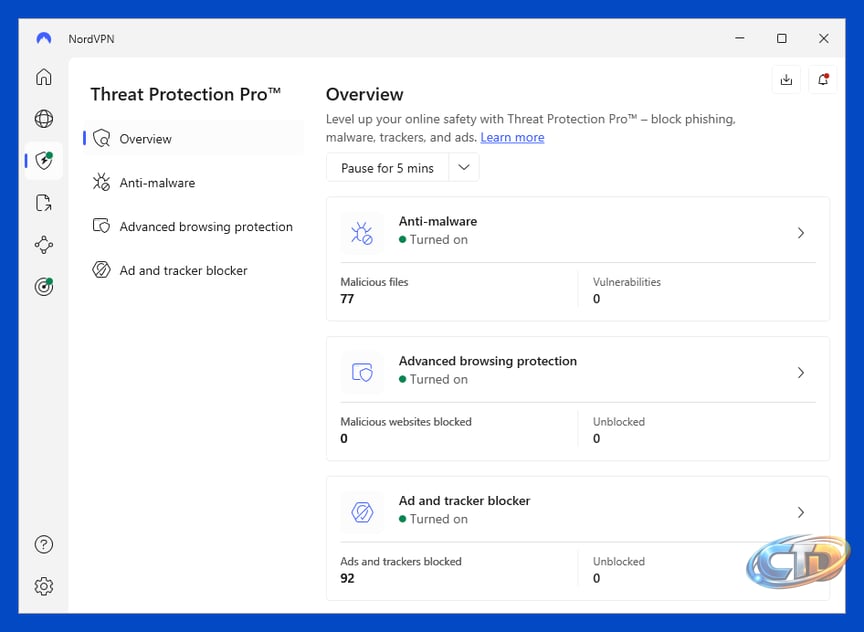Open the Dark Web Monitor target icon

click(44, 287)
